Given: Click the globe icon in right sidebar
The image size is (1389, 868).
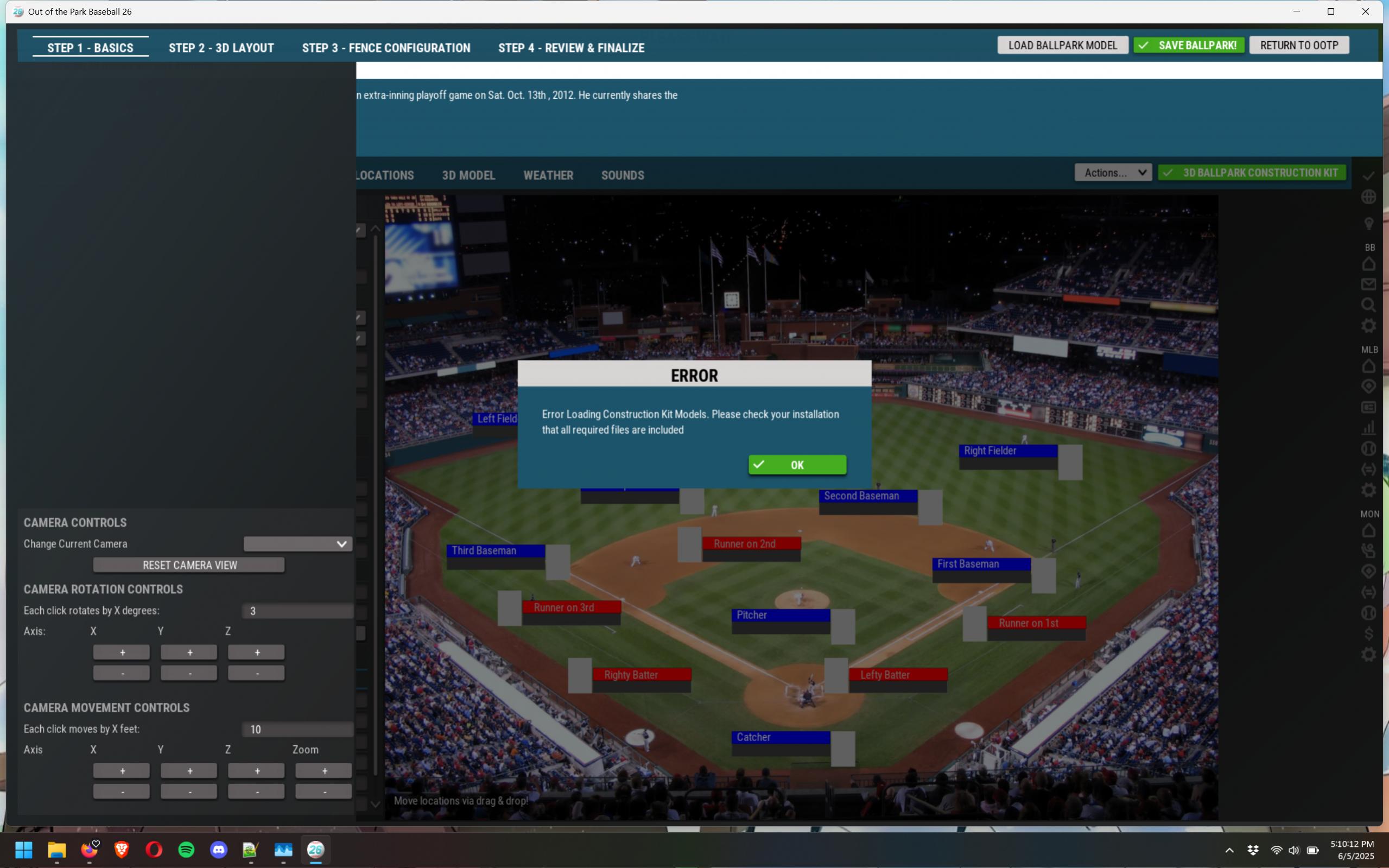Looking at the screenshot, I should coord(1368,197).
